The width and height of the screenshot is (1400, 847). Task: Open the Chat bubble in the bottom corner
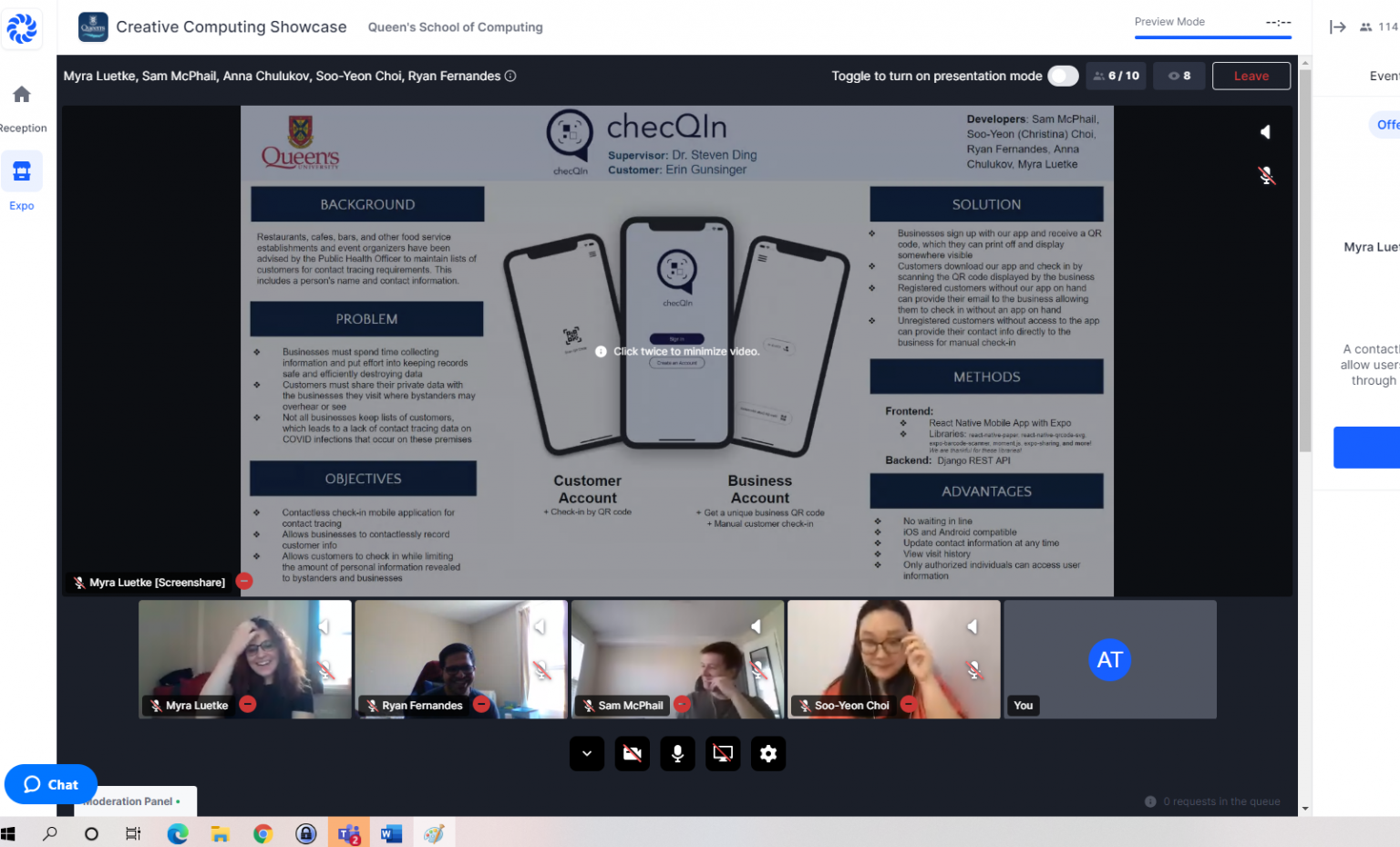click(50, 784)
